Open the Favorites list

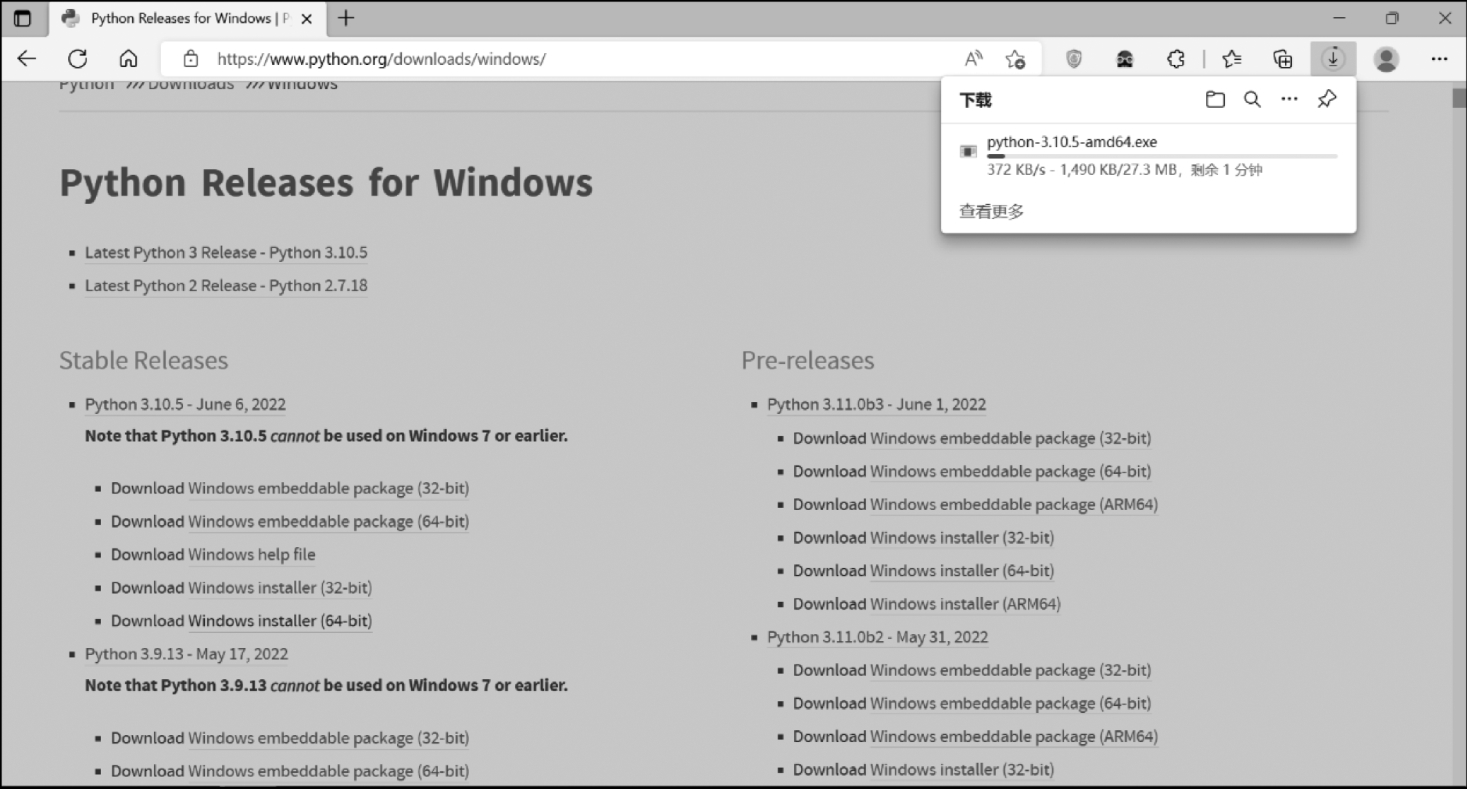pyautogui.click(x=1232, y=59)
